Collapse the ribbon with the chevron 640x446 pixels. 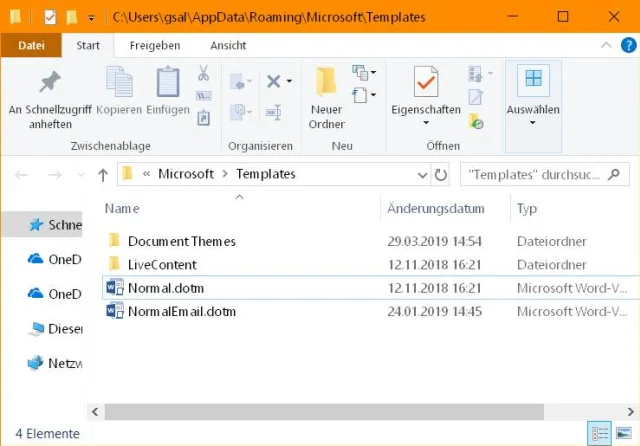point(606,45)
